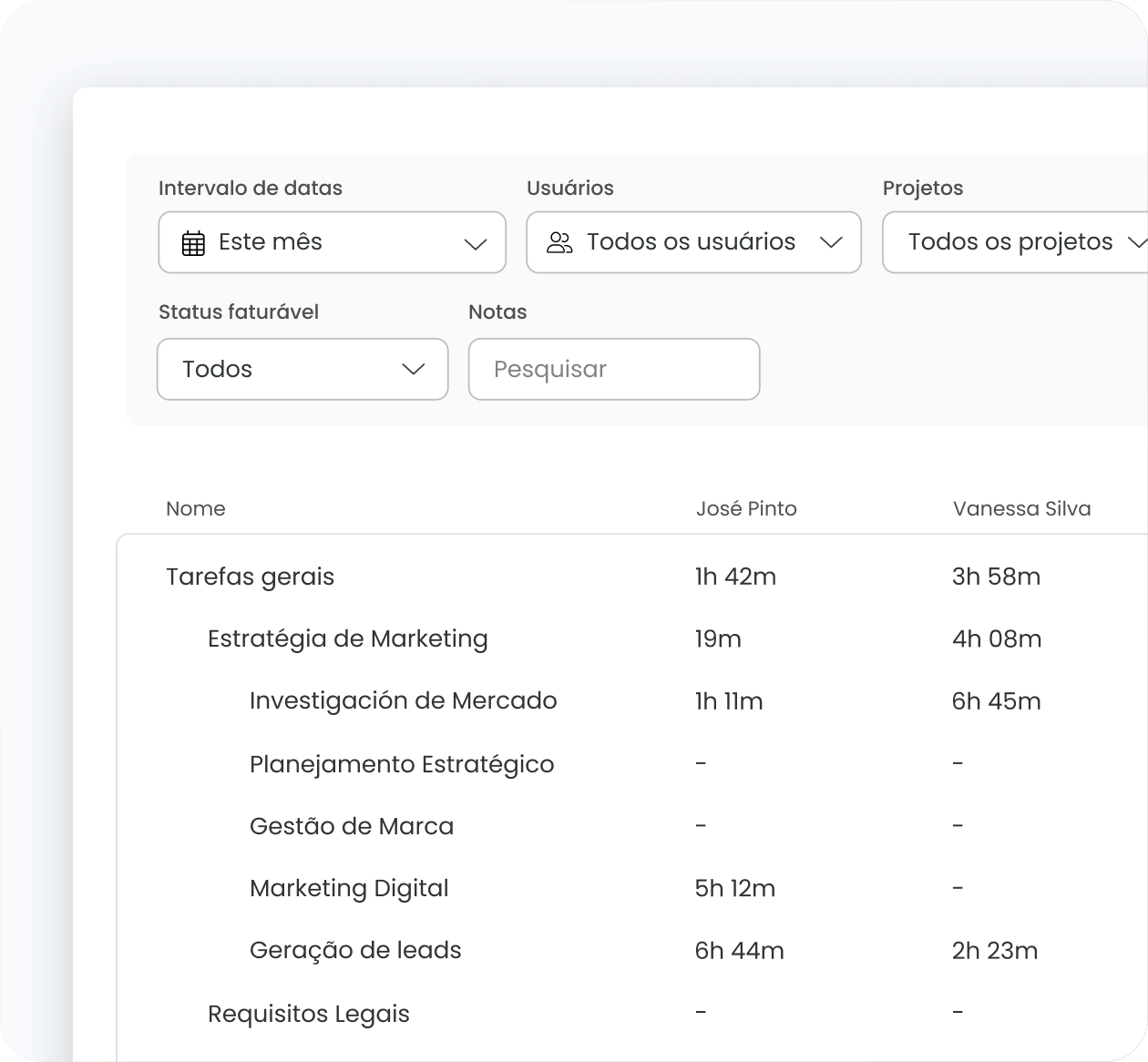Screen dimensions: 1148x1062
Task: Select the Tarefas gerais row
Action: (250, 577)
